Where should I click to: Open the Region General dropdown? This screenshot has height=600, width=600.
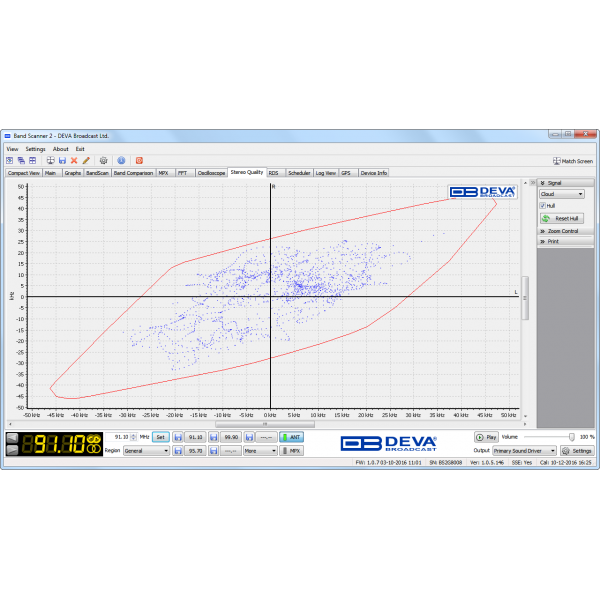coord(146,451)
